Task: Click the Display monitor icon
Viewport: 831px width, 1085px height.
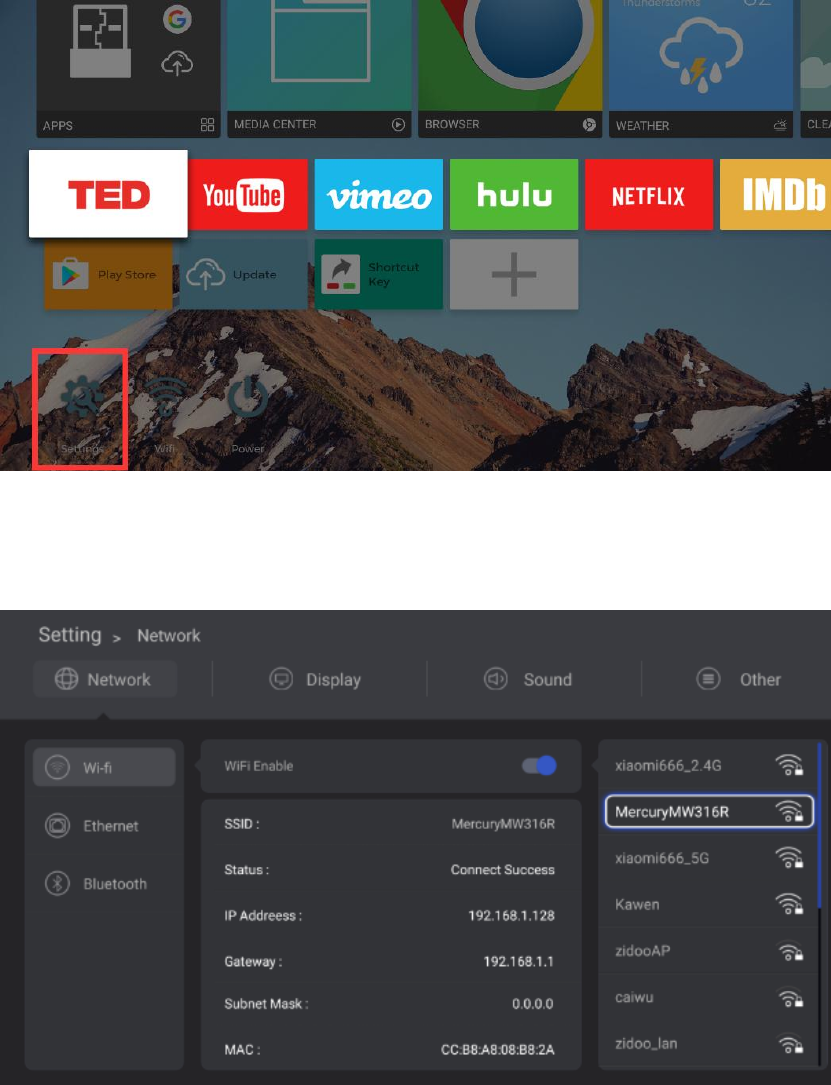Action: (x=281, y=679)
